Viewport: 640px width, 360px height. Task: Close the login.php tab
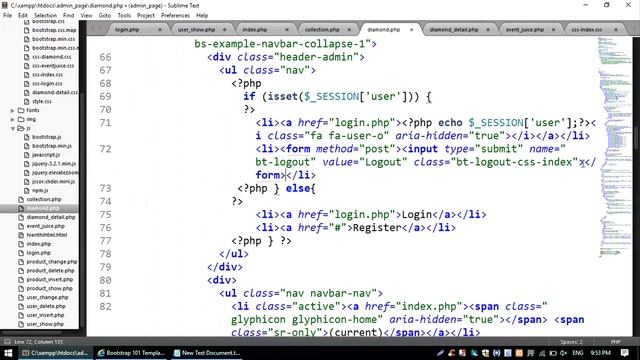160,30
